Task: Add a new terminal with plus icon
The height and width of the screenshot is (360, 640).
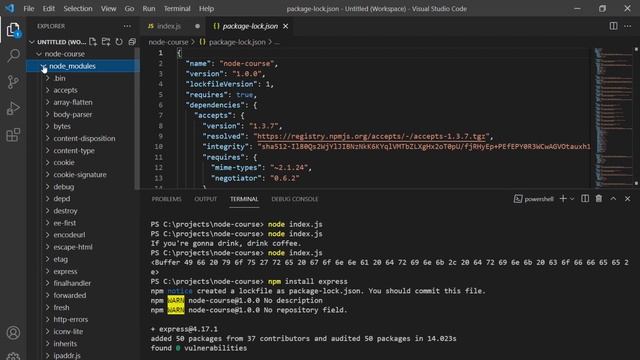Action: [x=563, y=199]
